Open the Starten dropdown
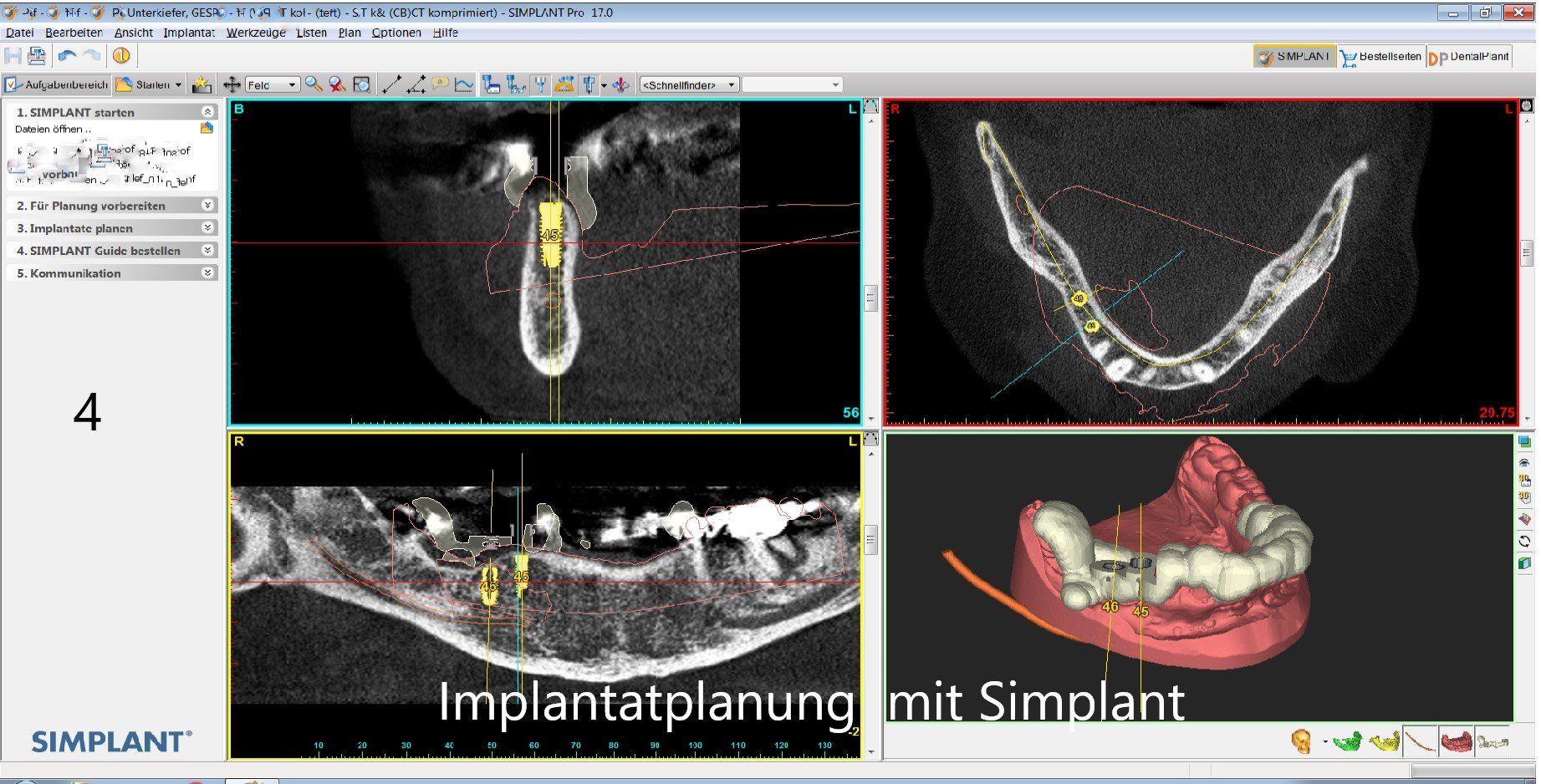1541x784 pixels. click(x=178, y=85)
